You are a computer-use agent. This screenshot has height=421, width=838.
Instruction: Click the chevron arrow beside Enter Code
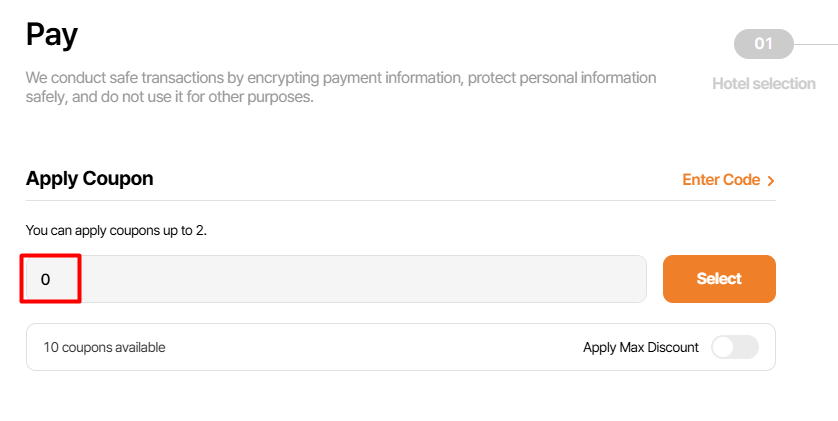click(x=771, y=181)
